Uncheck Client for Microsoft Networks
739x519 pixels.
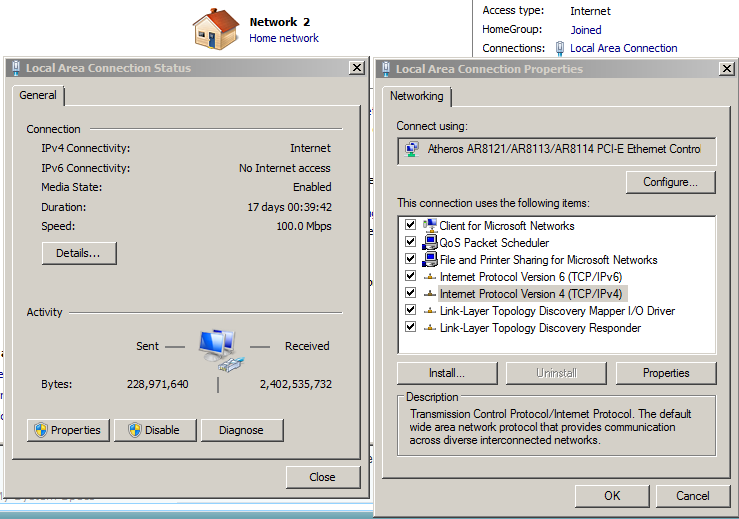coord(411,225)
